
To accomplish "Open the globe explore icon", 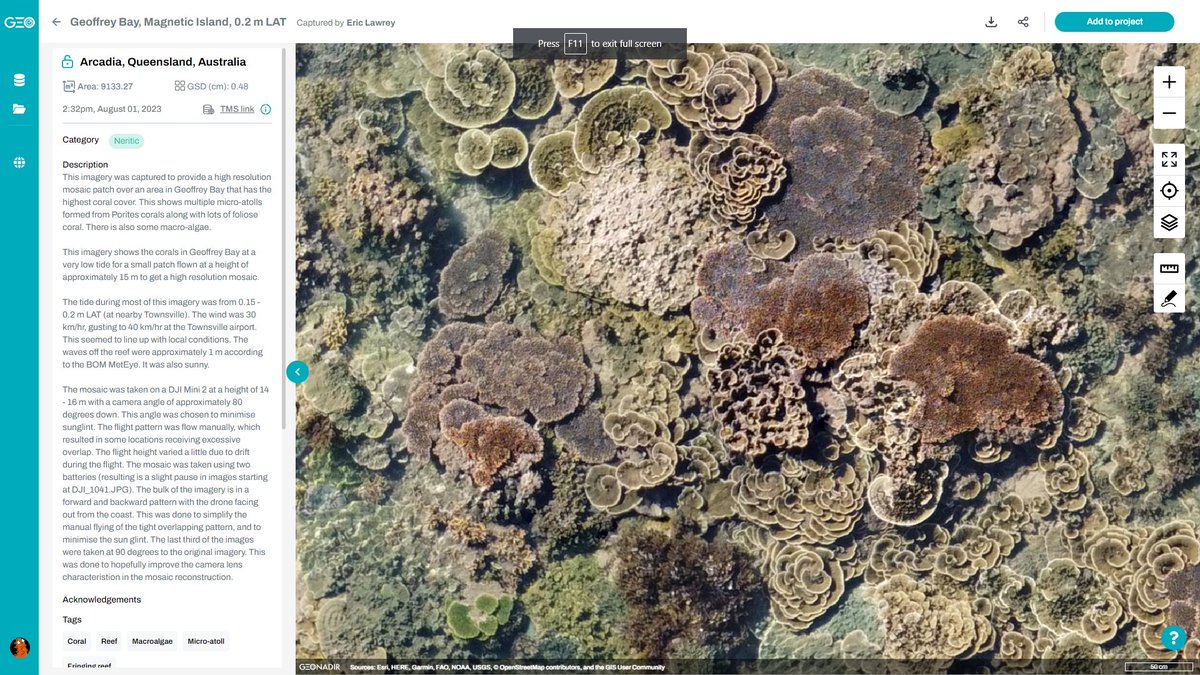I will pyautogui.click(x=19, y=163).
